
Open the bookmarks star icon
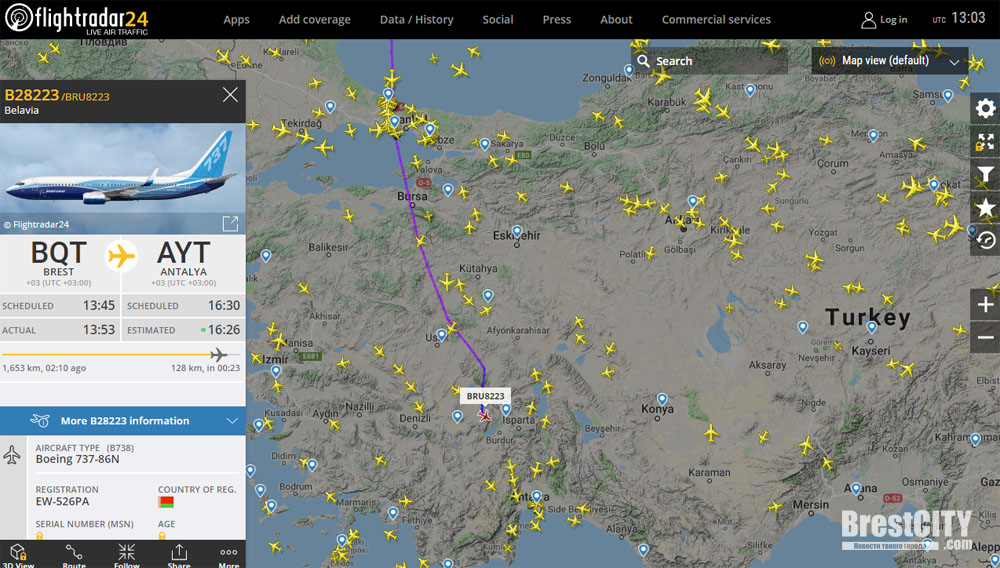pos(985,208)
